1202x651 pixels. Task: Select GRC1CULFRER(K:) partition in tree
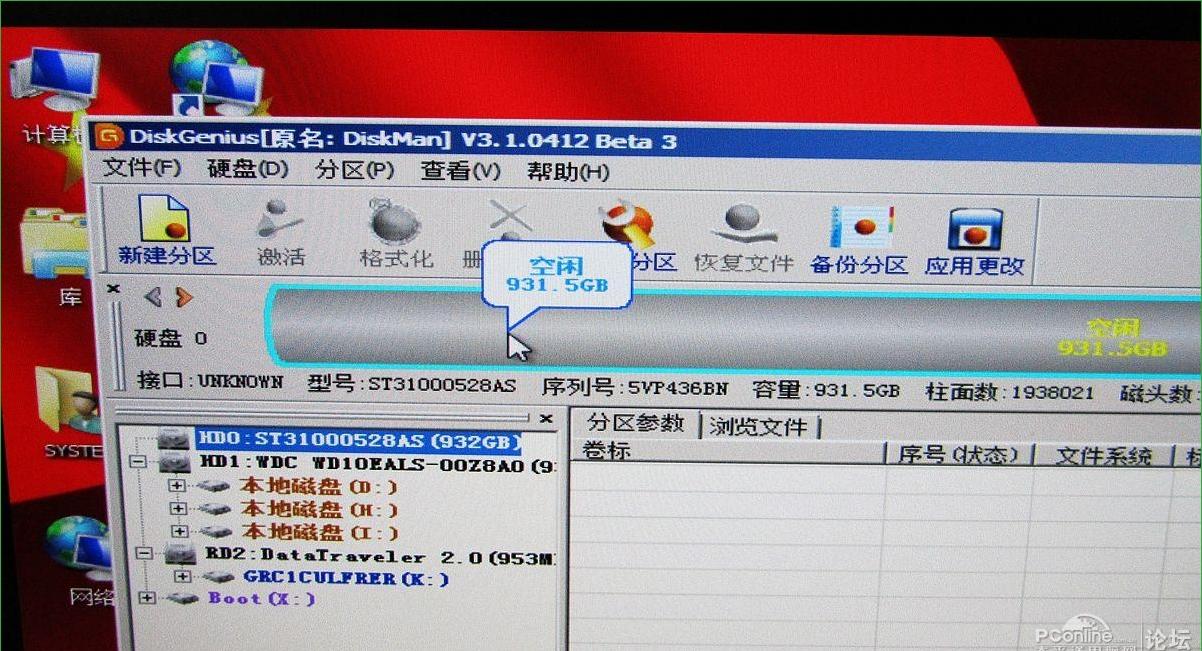[346, 578]
